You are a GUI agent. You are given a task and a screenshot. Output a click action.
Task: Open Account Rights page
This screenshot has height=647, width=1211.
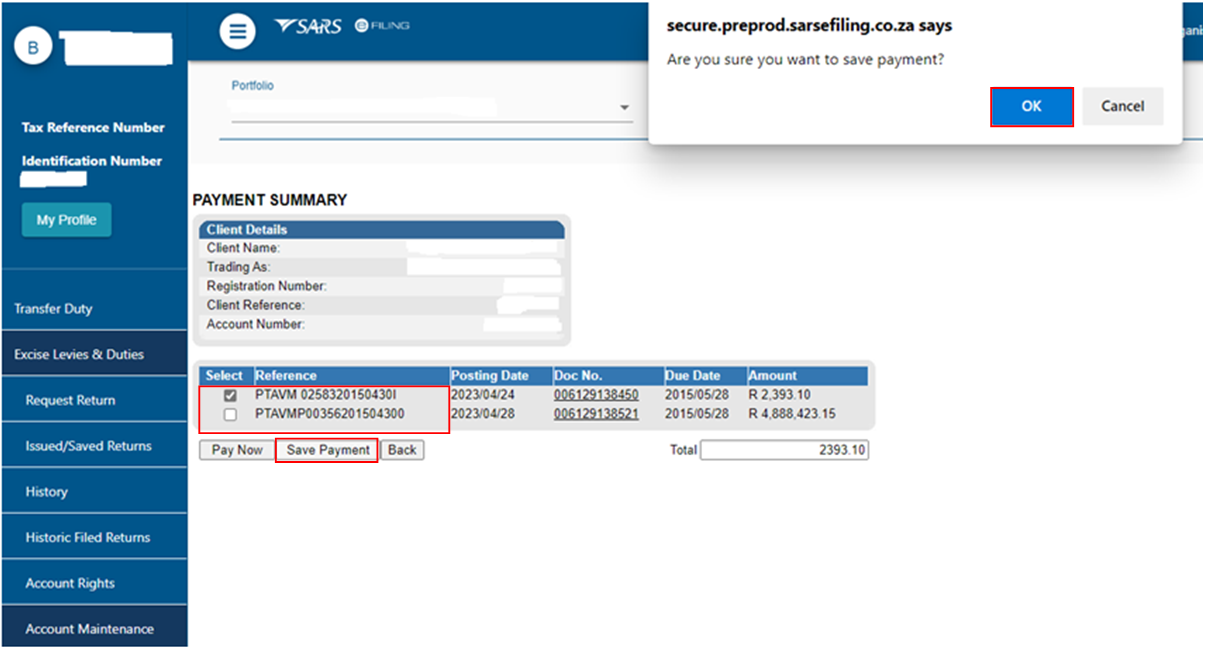click(x=70, y=583)
